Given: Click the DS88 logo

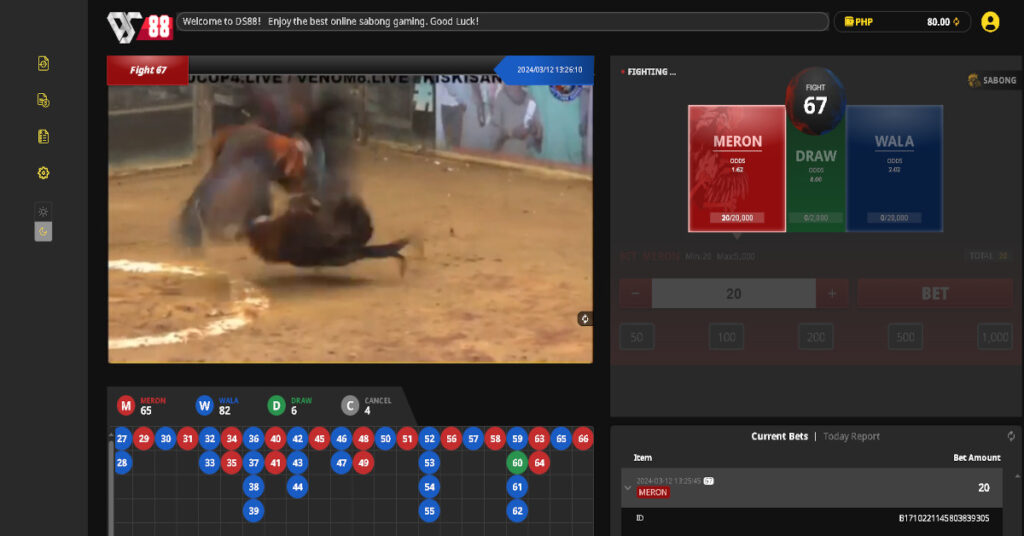Looking at the screenshot, I should tap(140, 23).
